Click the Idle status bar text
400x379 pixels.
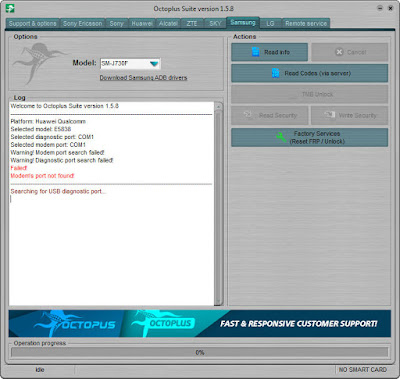40,370
